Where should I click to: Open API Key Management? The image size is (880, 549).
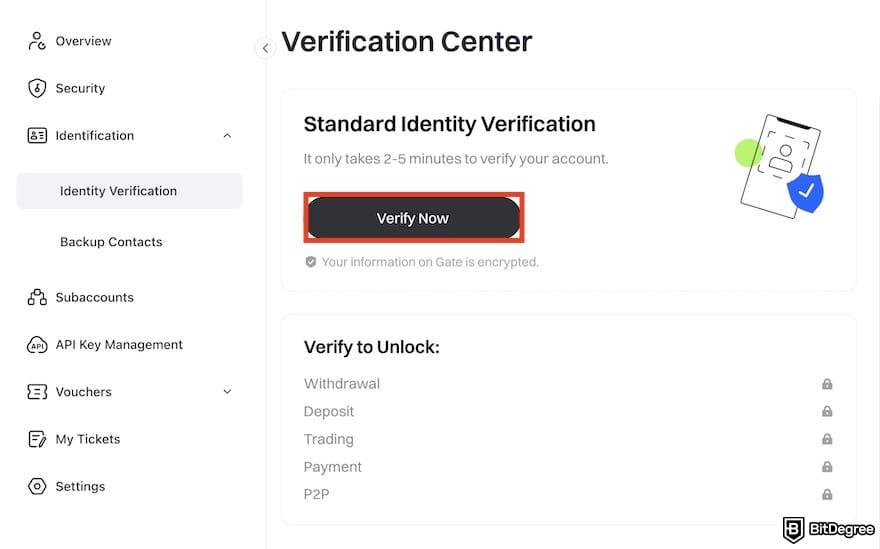119,345
